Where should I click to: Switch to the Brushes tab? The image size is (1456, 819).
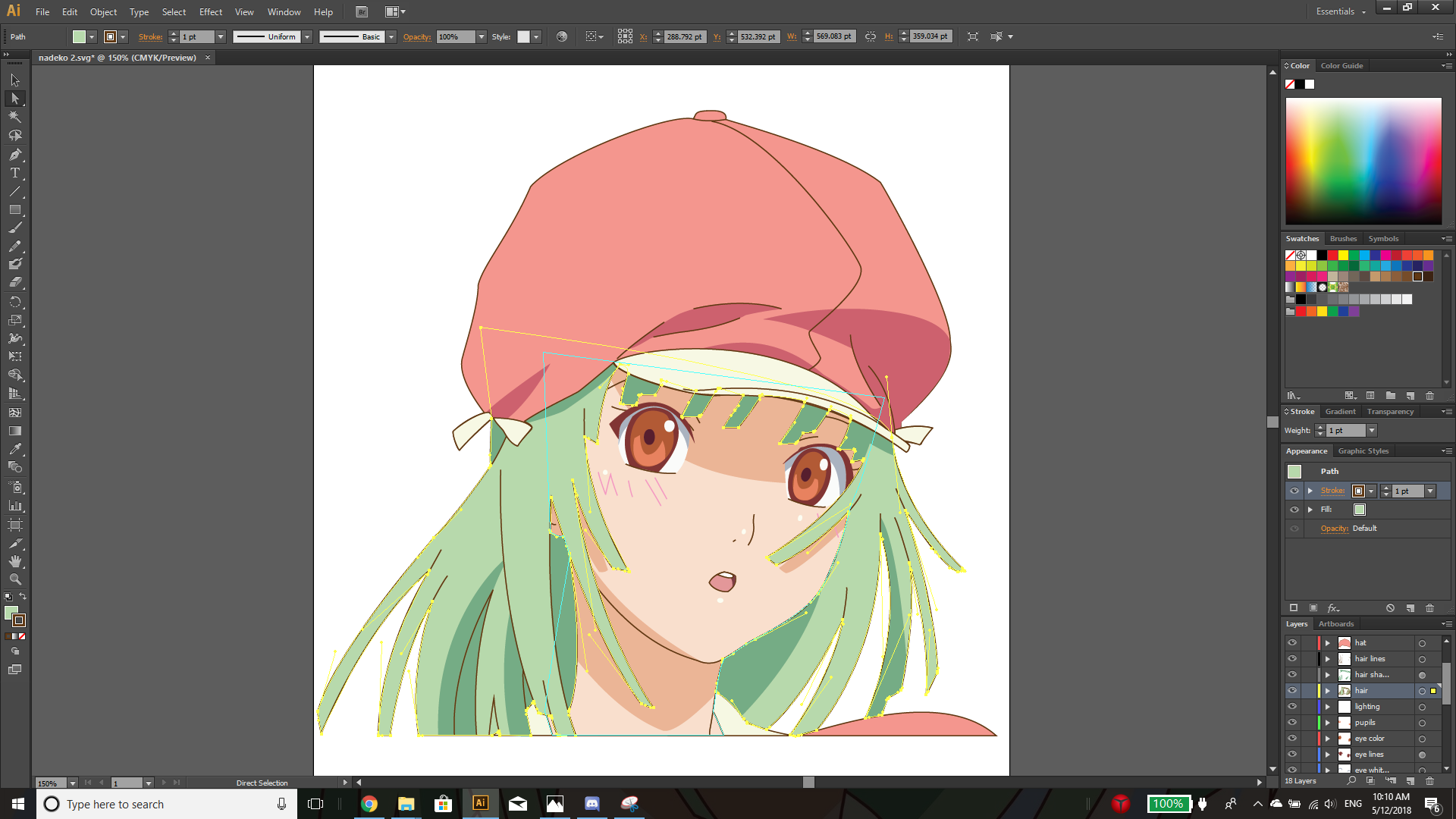[x=1343, y=239]
